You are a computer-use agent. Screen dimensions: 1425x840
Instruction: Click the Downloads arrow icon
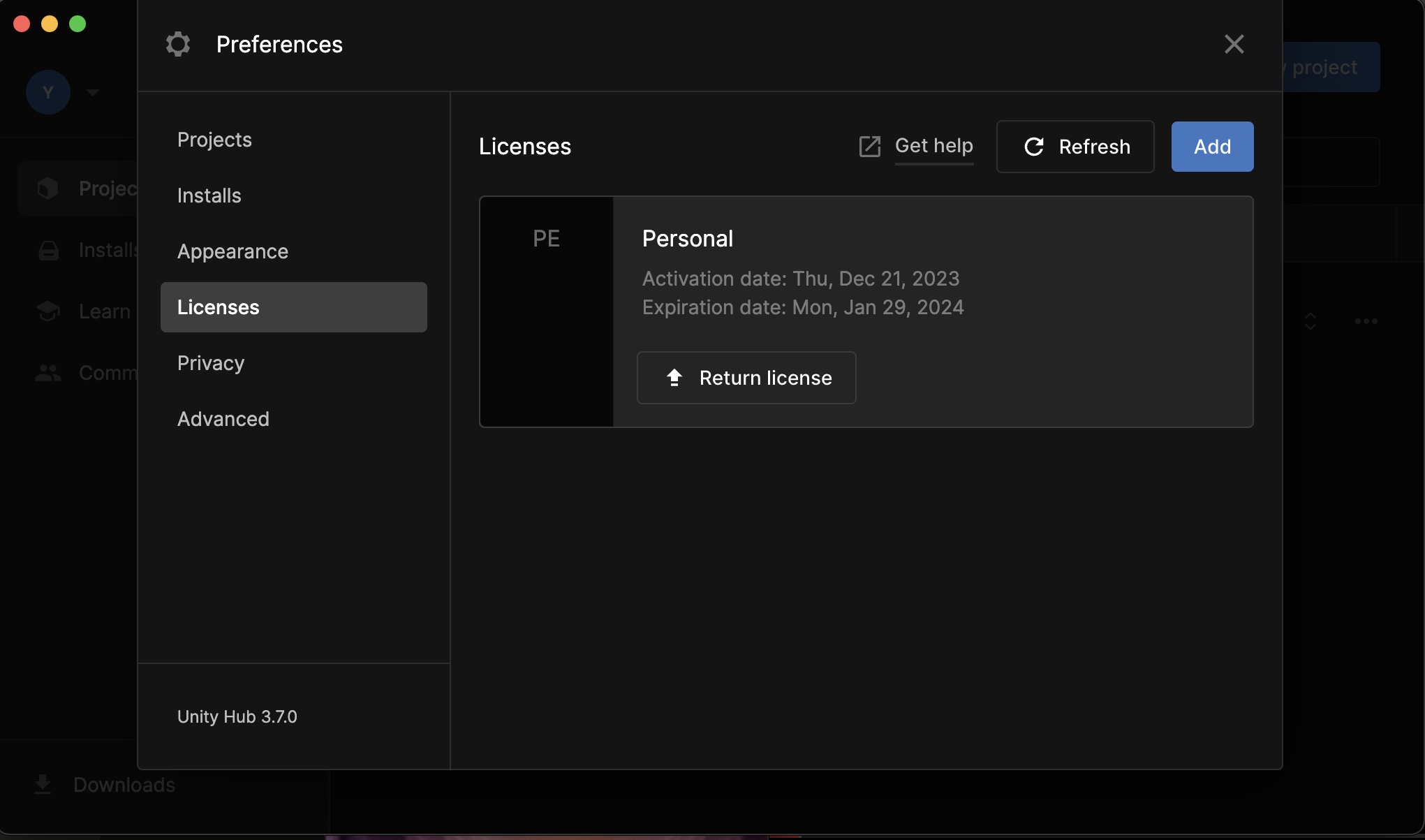[x=43, y=785]
